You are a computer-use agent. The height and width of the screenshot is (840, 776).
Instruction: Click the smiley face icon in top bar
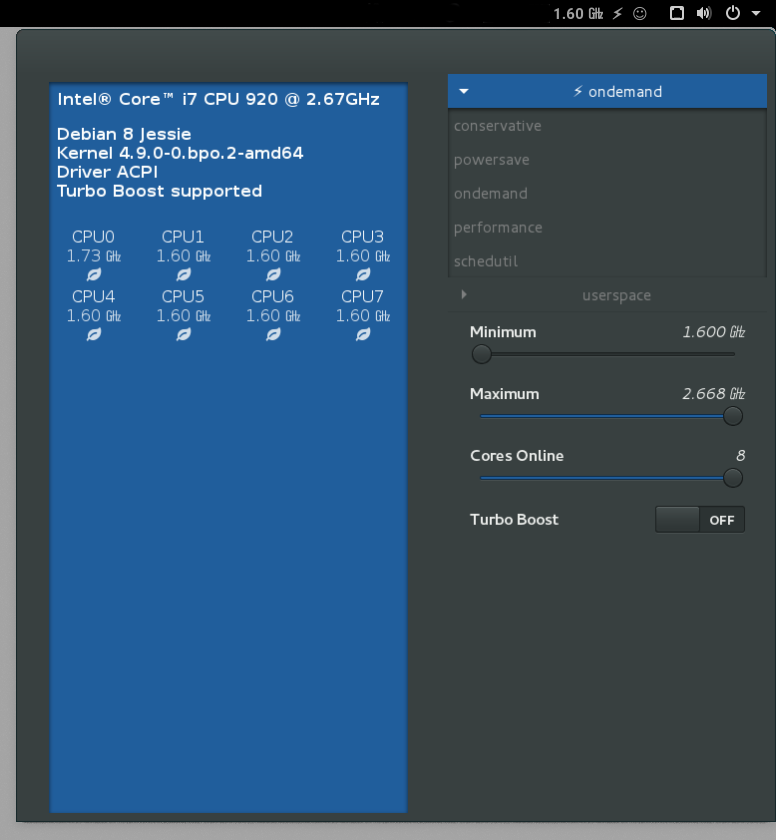(x=639, y=13)
